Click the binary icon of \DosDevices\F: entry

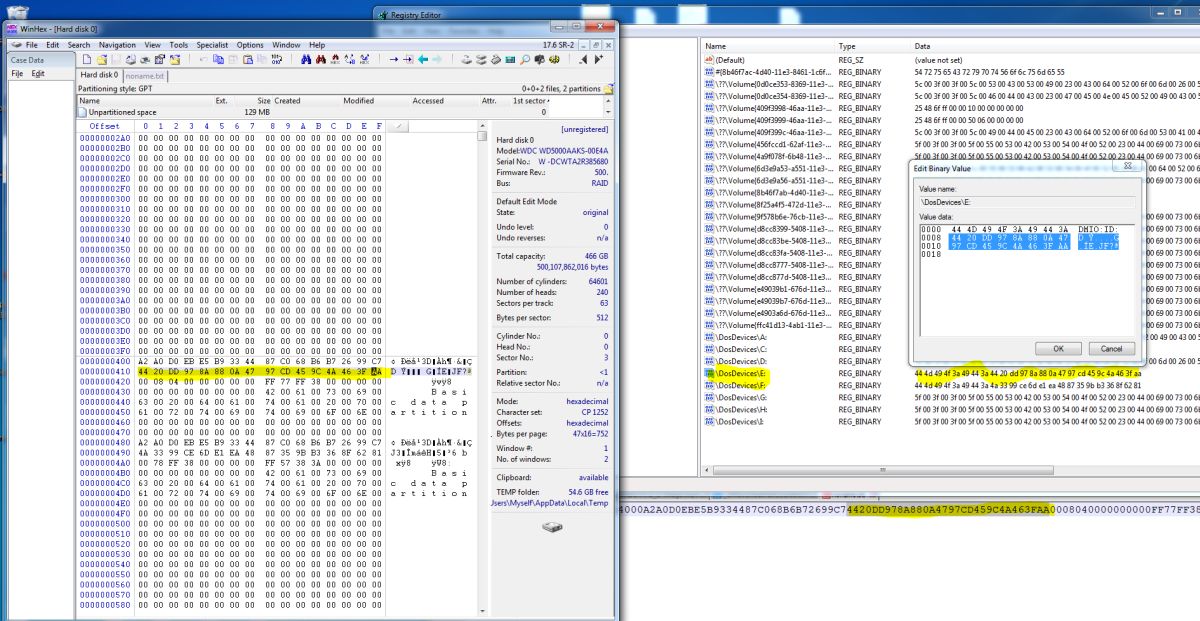(709, 385)
